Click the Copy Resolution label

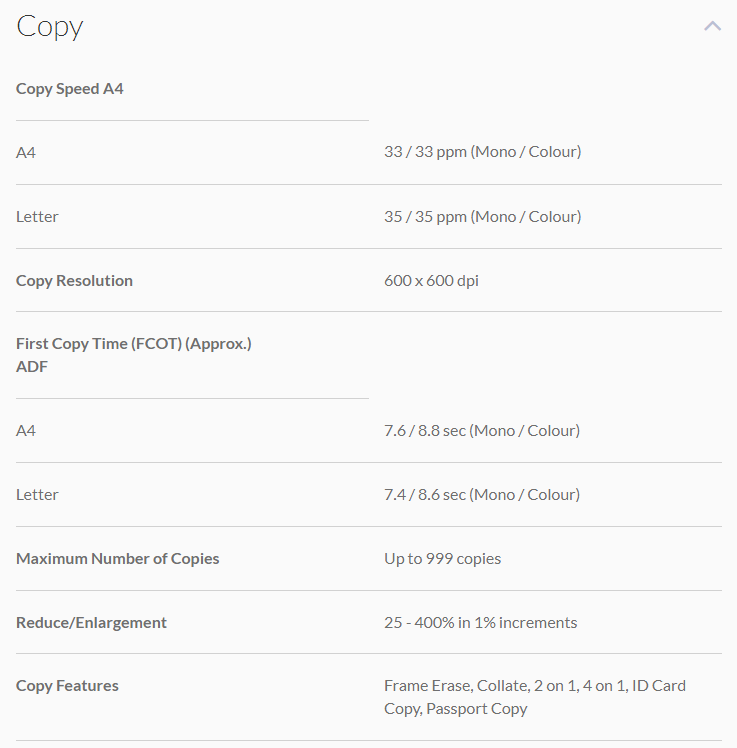tap(74, 280)
